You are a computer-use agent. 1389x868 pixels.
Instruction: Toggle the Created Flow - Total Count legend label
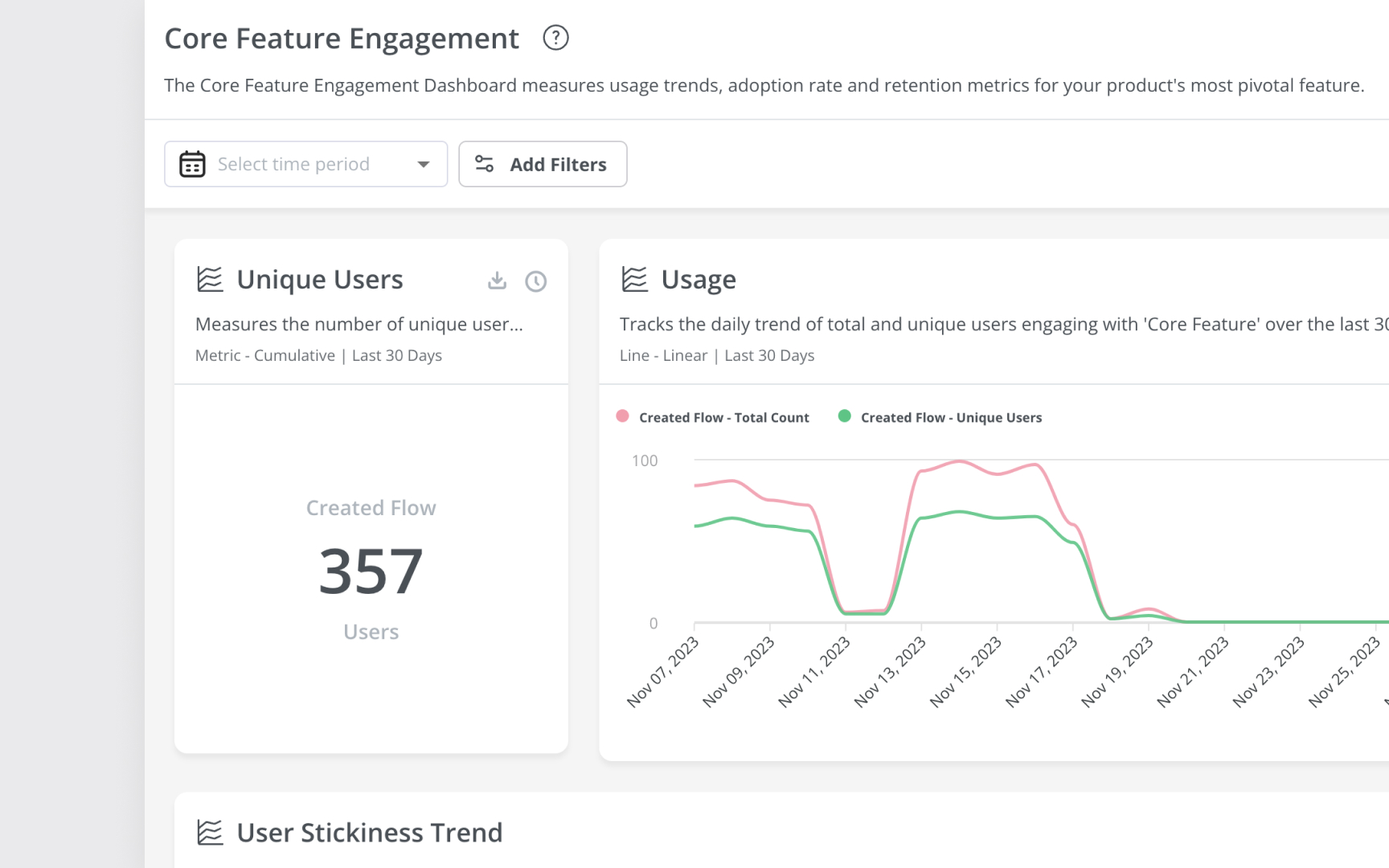coord(723,417)
